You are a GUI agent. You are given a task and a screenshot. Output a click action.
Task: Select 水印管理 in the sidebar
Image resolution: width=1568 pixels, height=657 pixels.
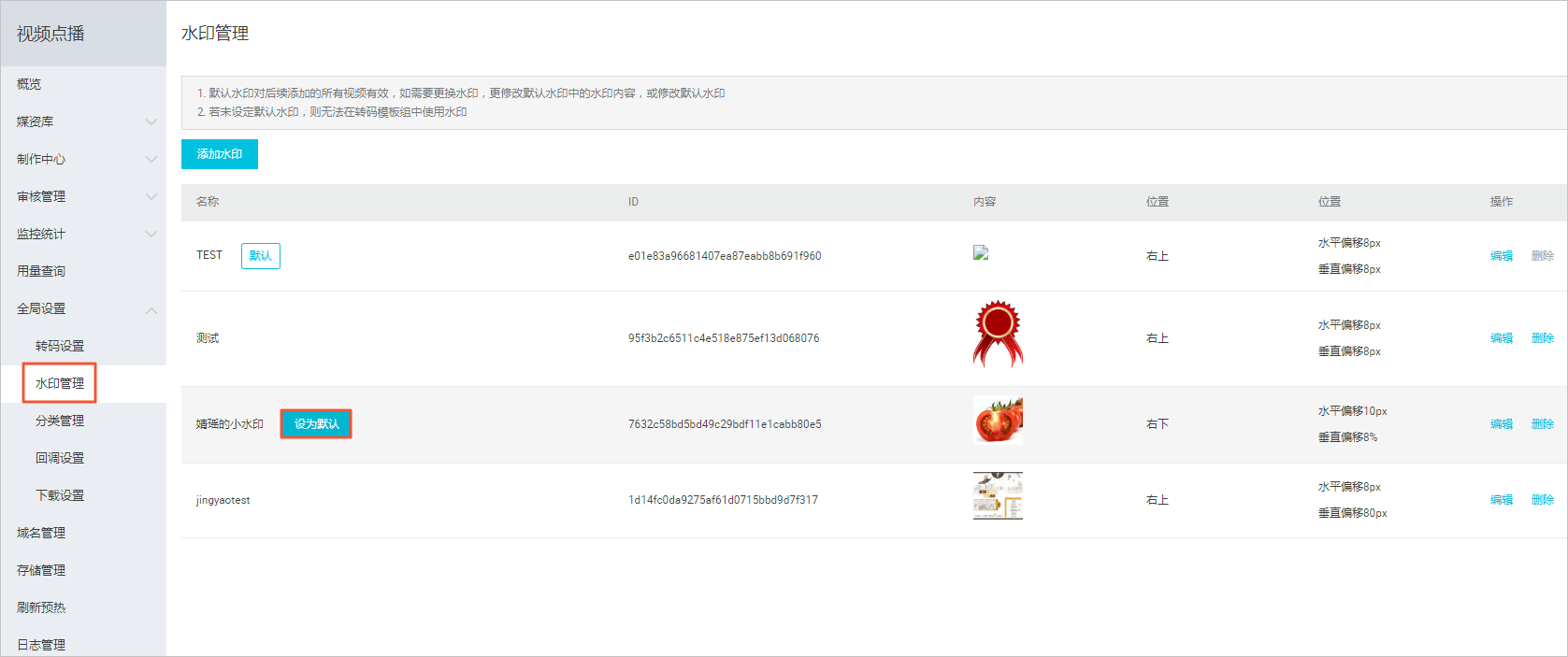(x=60, y=383)
